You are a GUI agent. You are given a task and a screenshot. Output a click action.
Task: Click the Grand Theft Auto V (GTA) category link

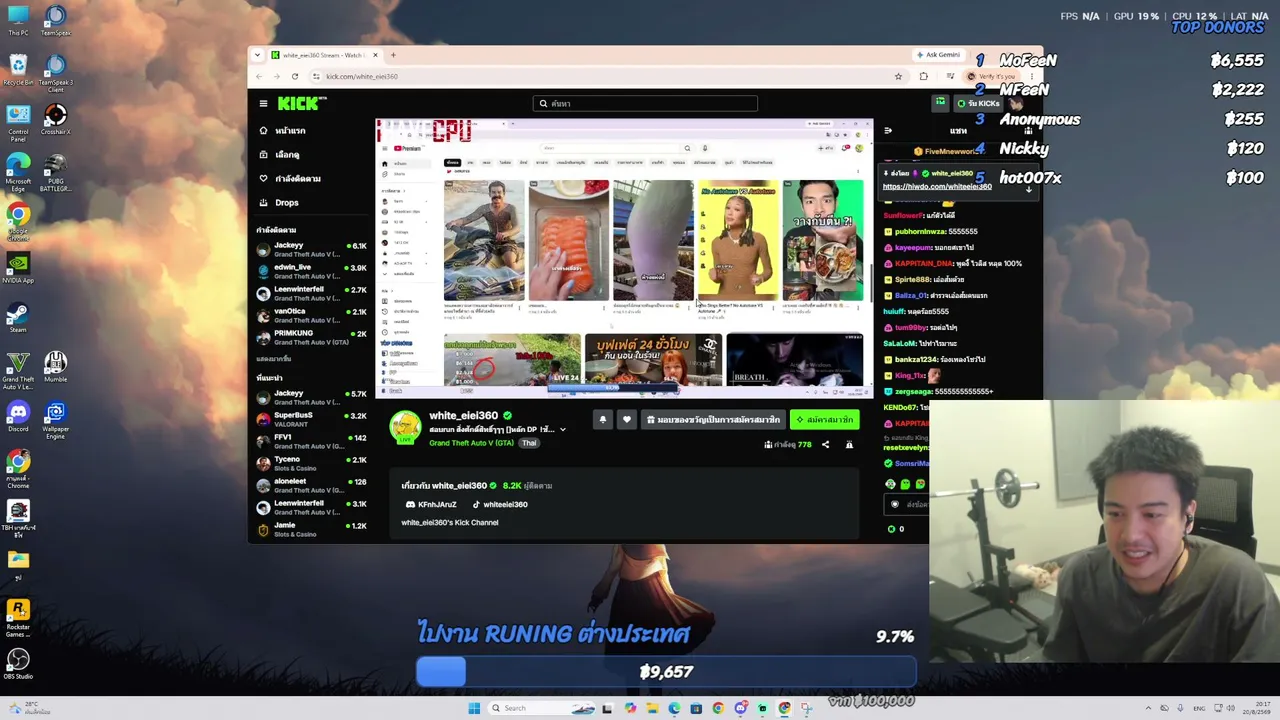[471, 443]
